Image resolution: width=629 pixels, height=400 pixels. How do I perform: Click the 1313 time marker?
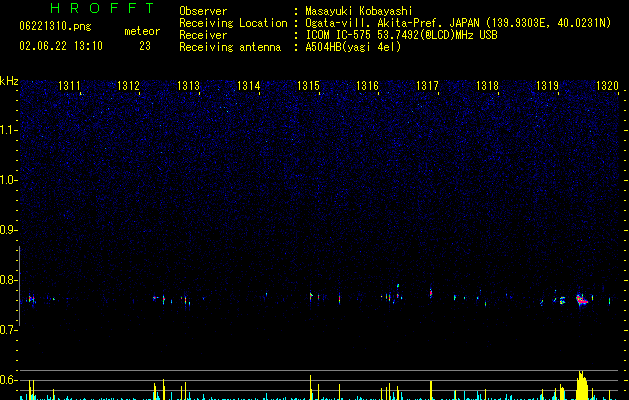click(189, 86)
